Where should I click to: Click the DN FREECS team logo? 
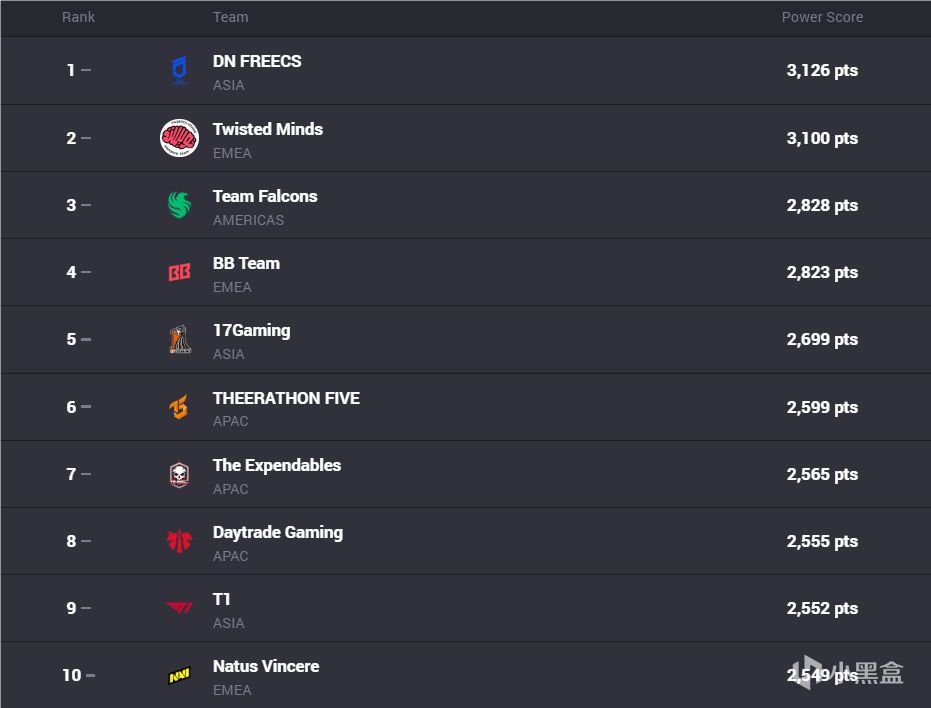coord(179,71)
